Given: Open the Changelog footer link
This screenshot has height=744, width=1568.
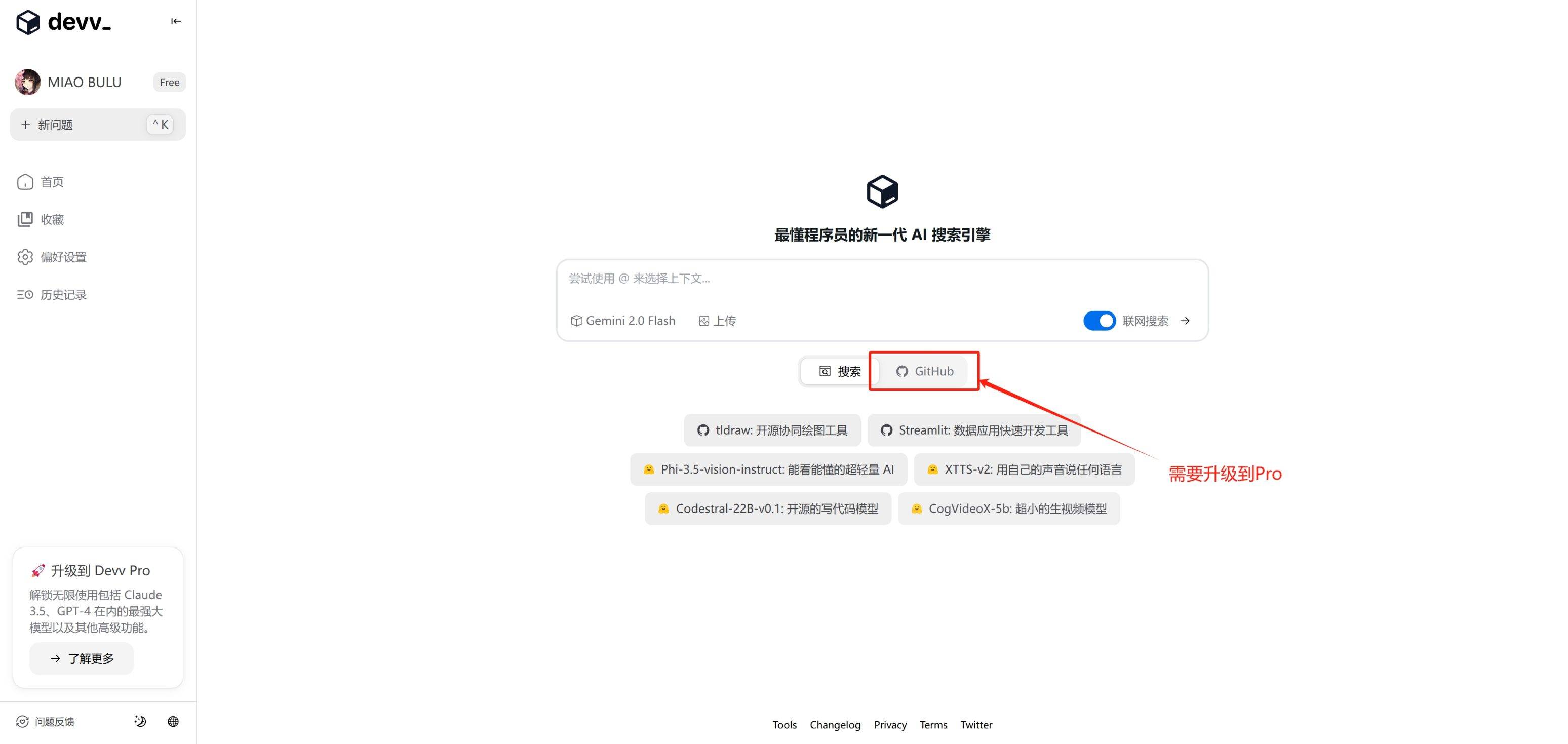Looking at the screenshot, I should pos(835,725).
